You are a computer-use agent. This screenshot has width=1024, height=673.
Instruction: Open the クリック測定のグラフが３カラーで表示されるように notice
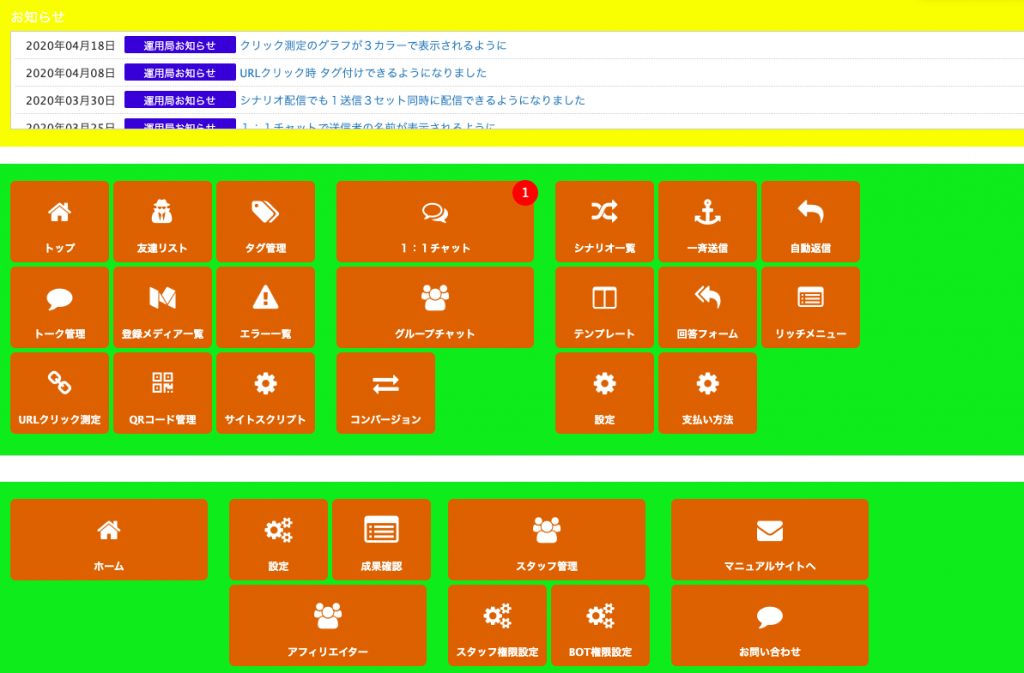[373, 45]
